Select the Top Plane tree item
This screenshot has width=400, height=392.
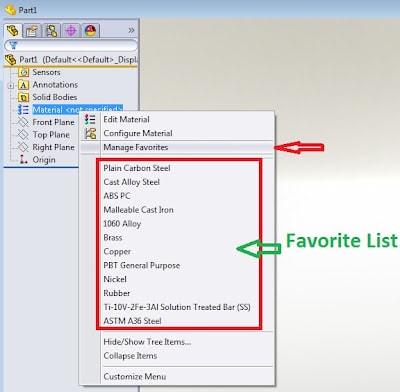click(51, 135)
